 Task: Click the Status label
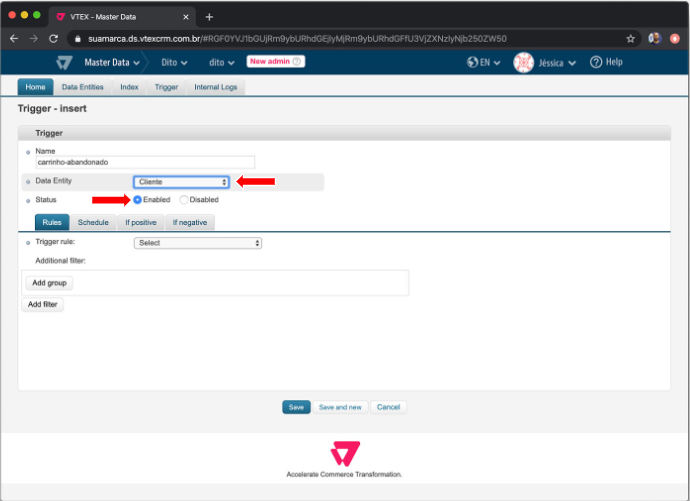46,200
